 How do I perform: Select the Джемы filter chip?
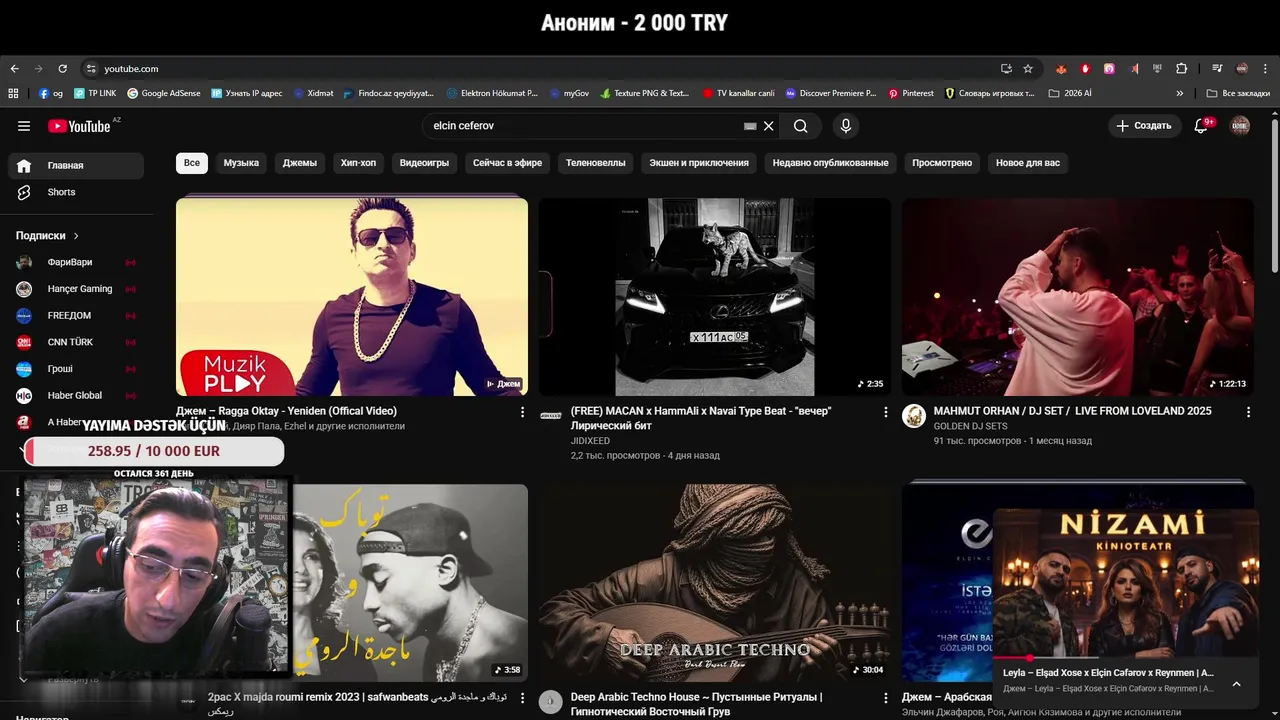pos(299,163)
